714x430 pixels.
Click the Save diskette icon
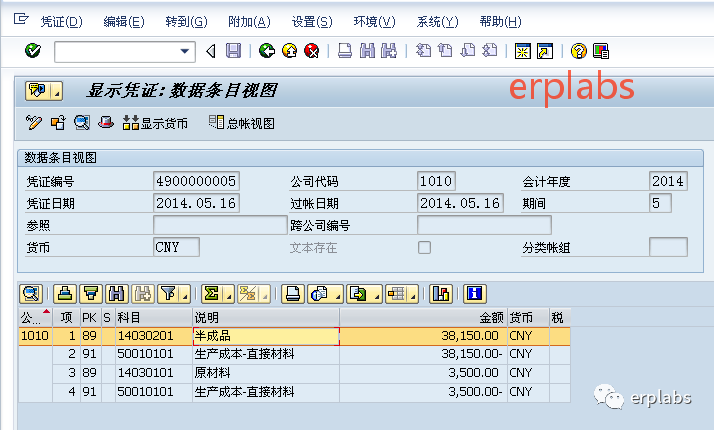pos(234,51)
